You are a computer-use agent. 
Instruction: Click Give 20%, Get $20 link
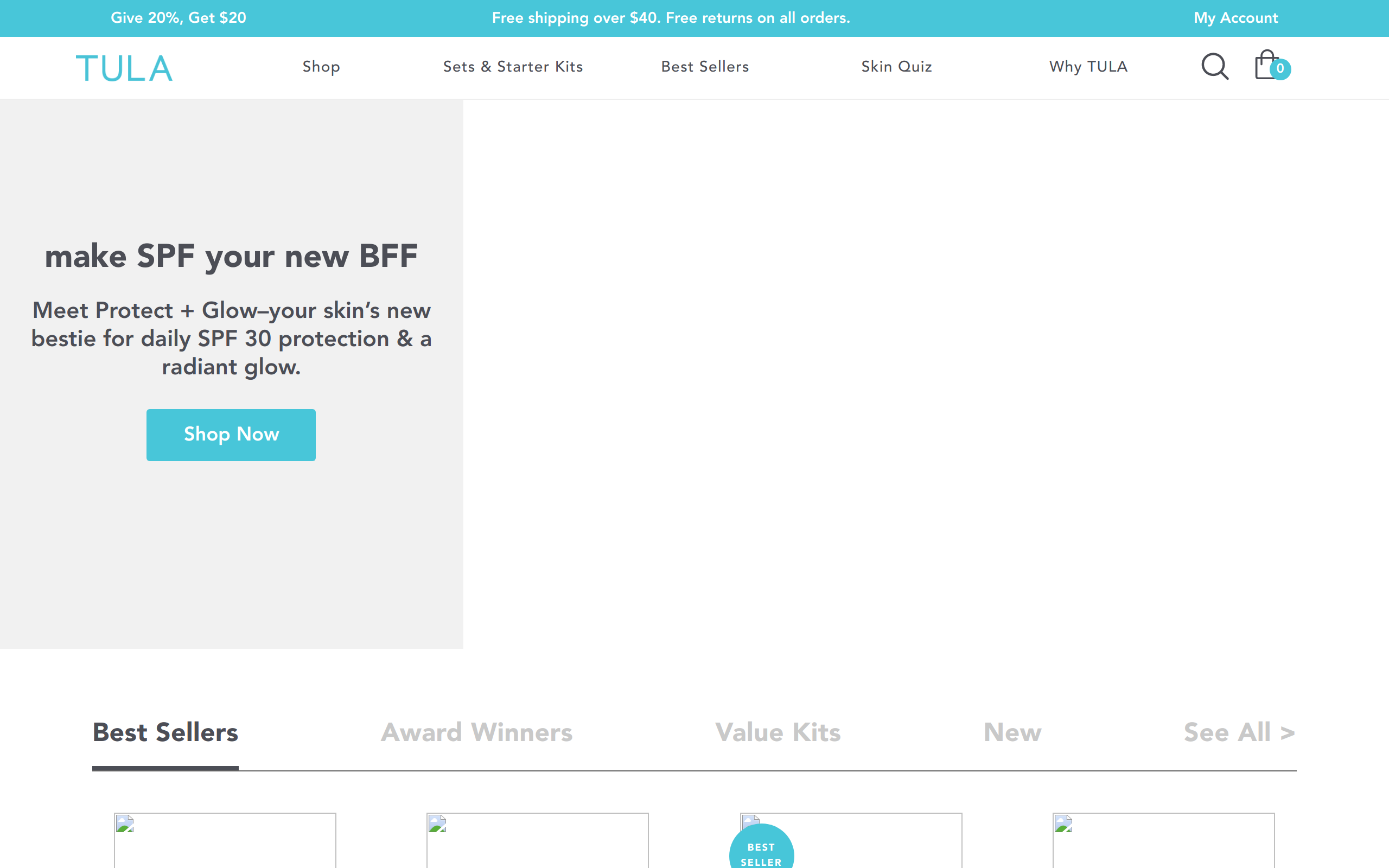tap(179, 18)
